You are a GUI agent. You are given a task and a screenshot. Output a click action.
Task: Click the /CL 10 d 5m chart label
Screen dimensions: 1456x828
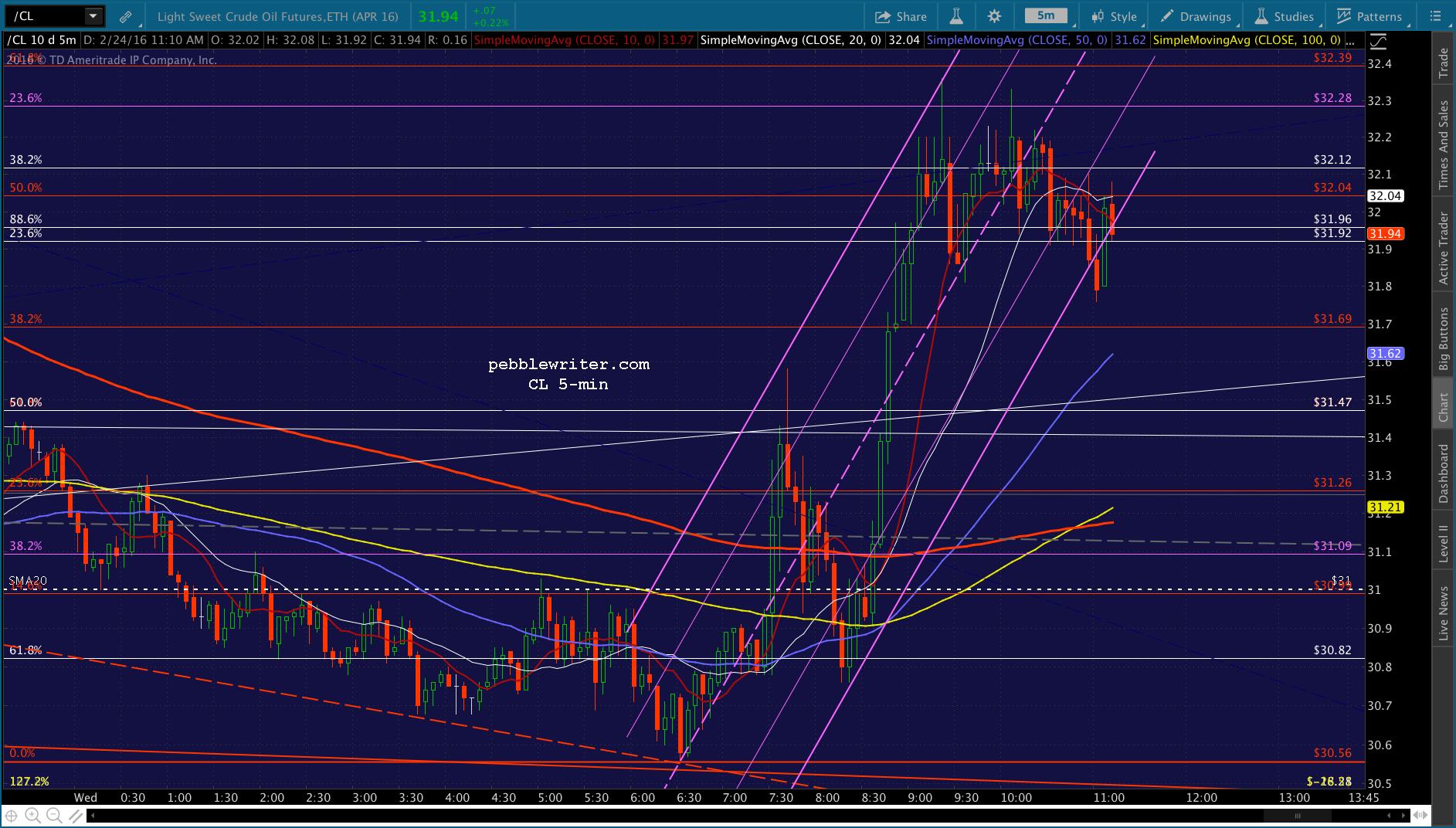42,40
